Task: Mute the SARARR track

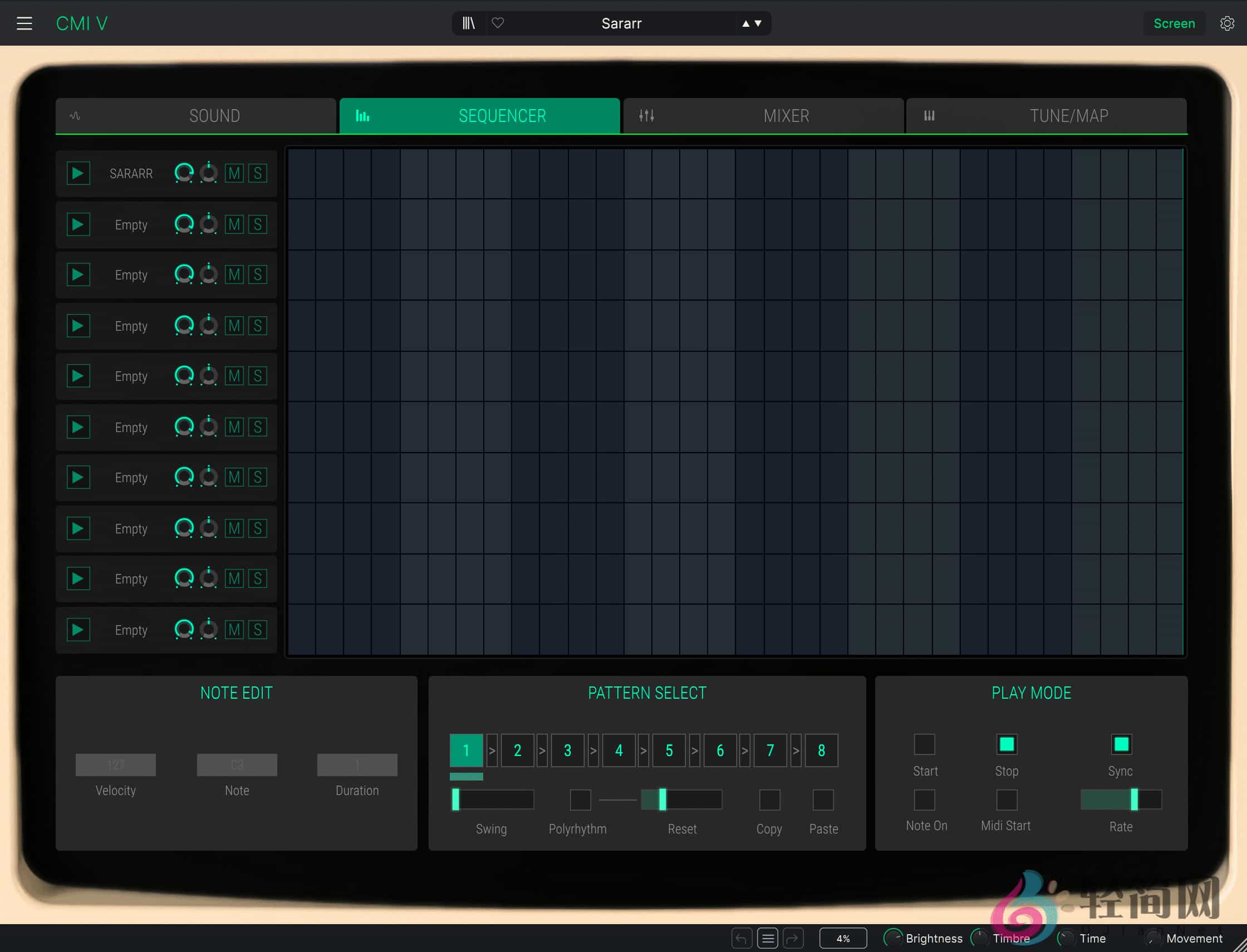Action: [233, 173]
